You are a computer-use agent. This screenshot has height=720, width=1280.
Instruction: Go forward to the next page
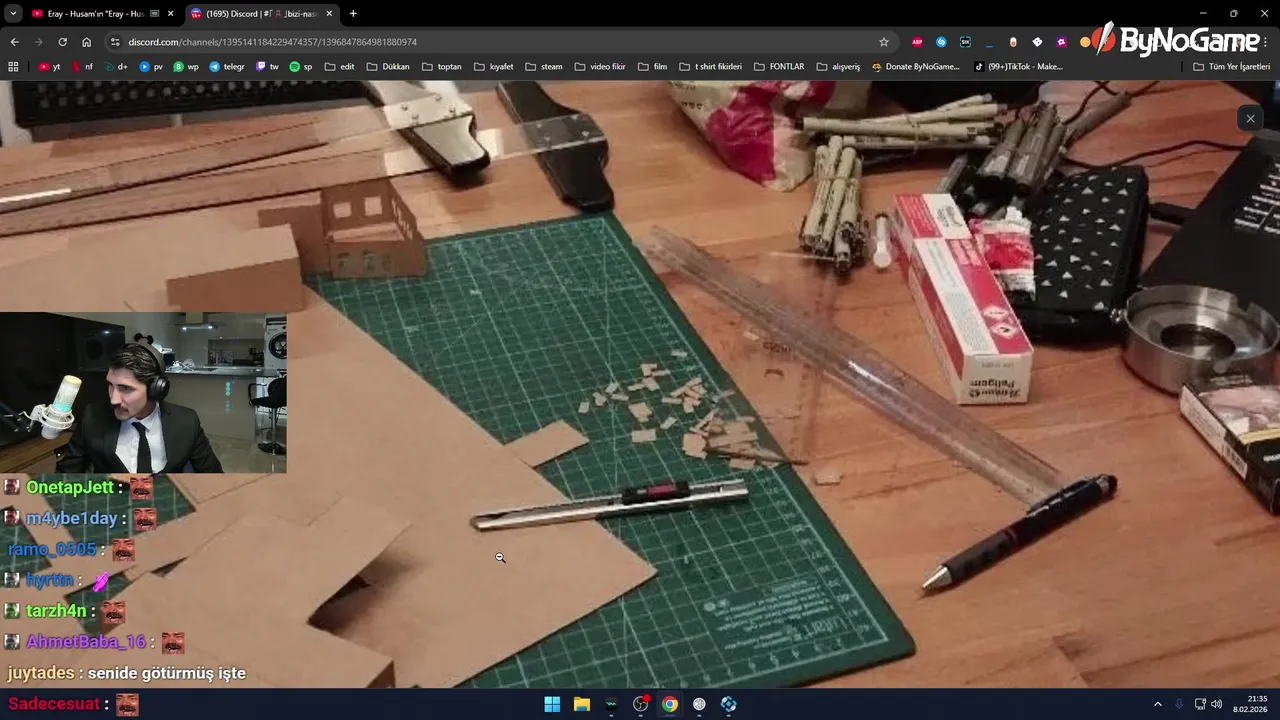tap(38, 42)
